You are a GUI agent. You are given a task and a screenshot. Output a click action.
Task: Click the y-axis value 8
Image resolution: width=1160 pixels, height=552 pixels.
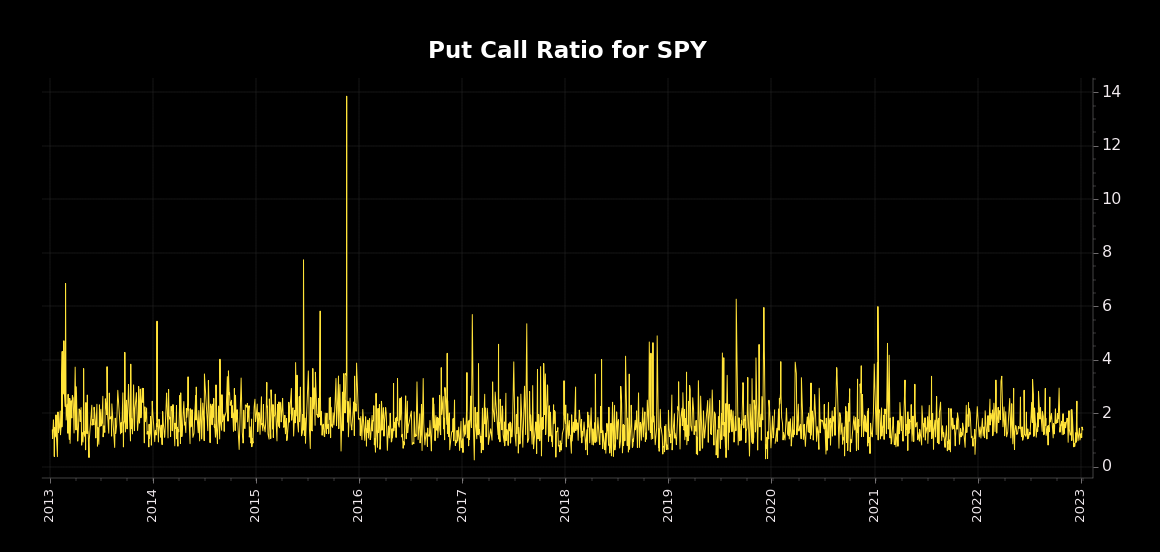[1107, 252]
